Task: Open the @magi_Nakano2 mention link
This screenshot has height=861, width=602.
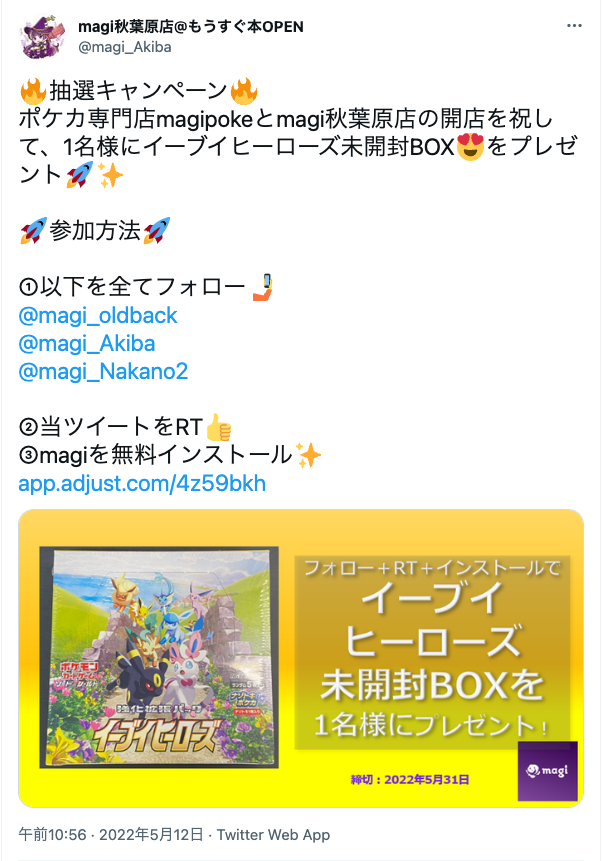Action: coord(103,372)
